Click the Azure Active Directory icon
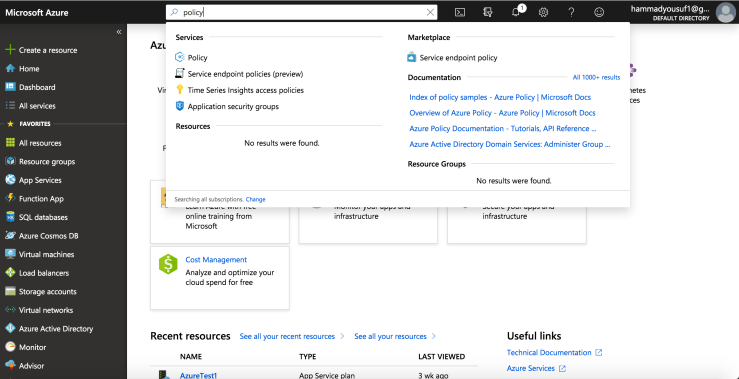 (x=10, y=329)
